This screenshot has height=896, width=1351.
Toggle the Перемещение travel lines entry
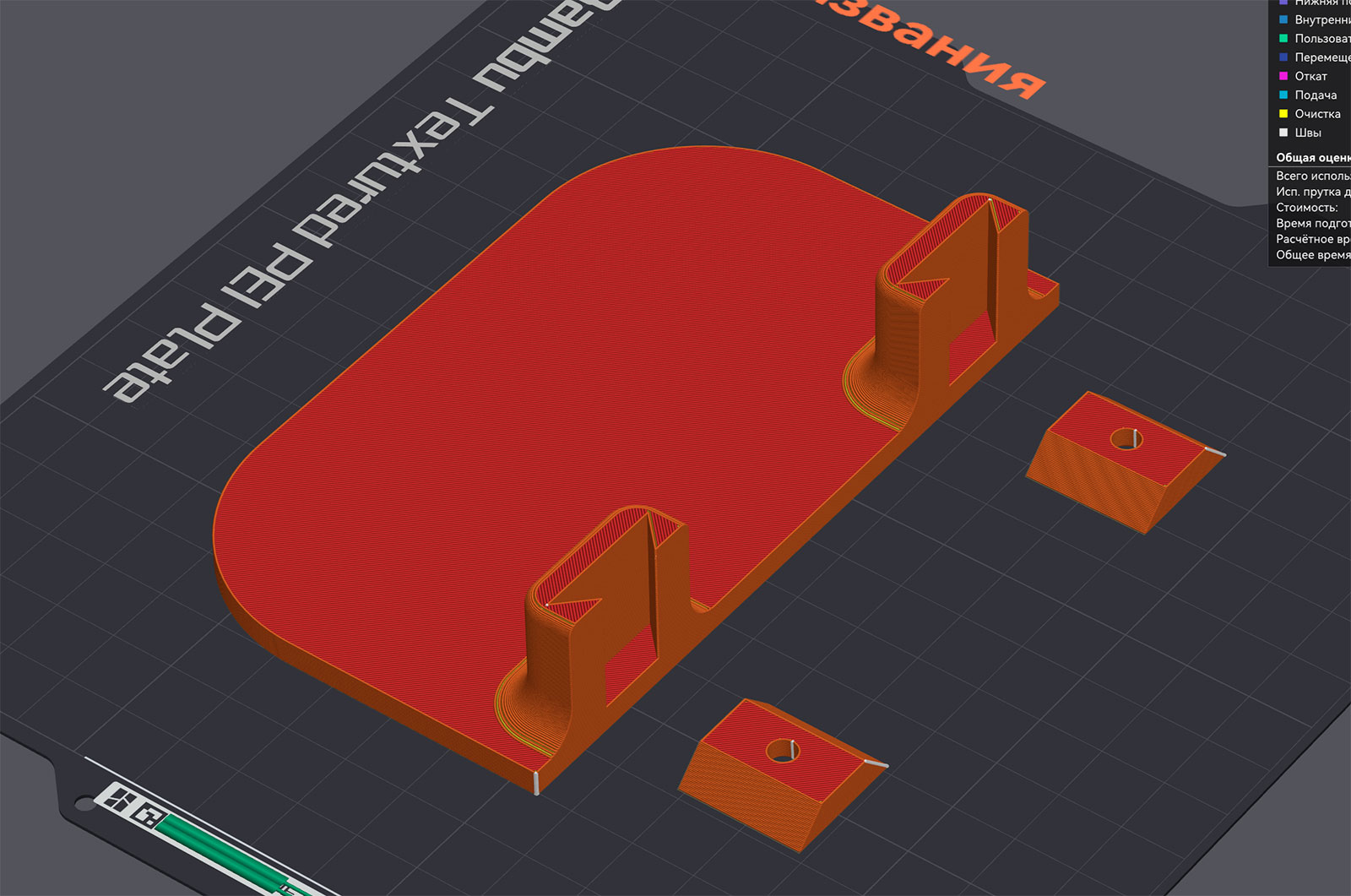[1315, 57]
